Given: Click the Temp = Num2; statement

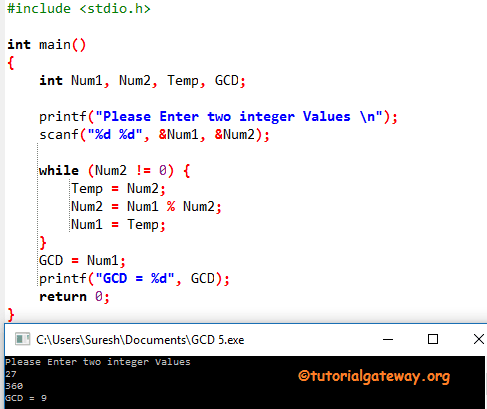Looking at the screenshot, I should pyautogui.click(x=118, y=189).
